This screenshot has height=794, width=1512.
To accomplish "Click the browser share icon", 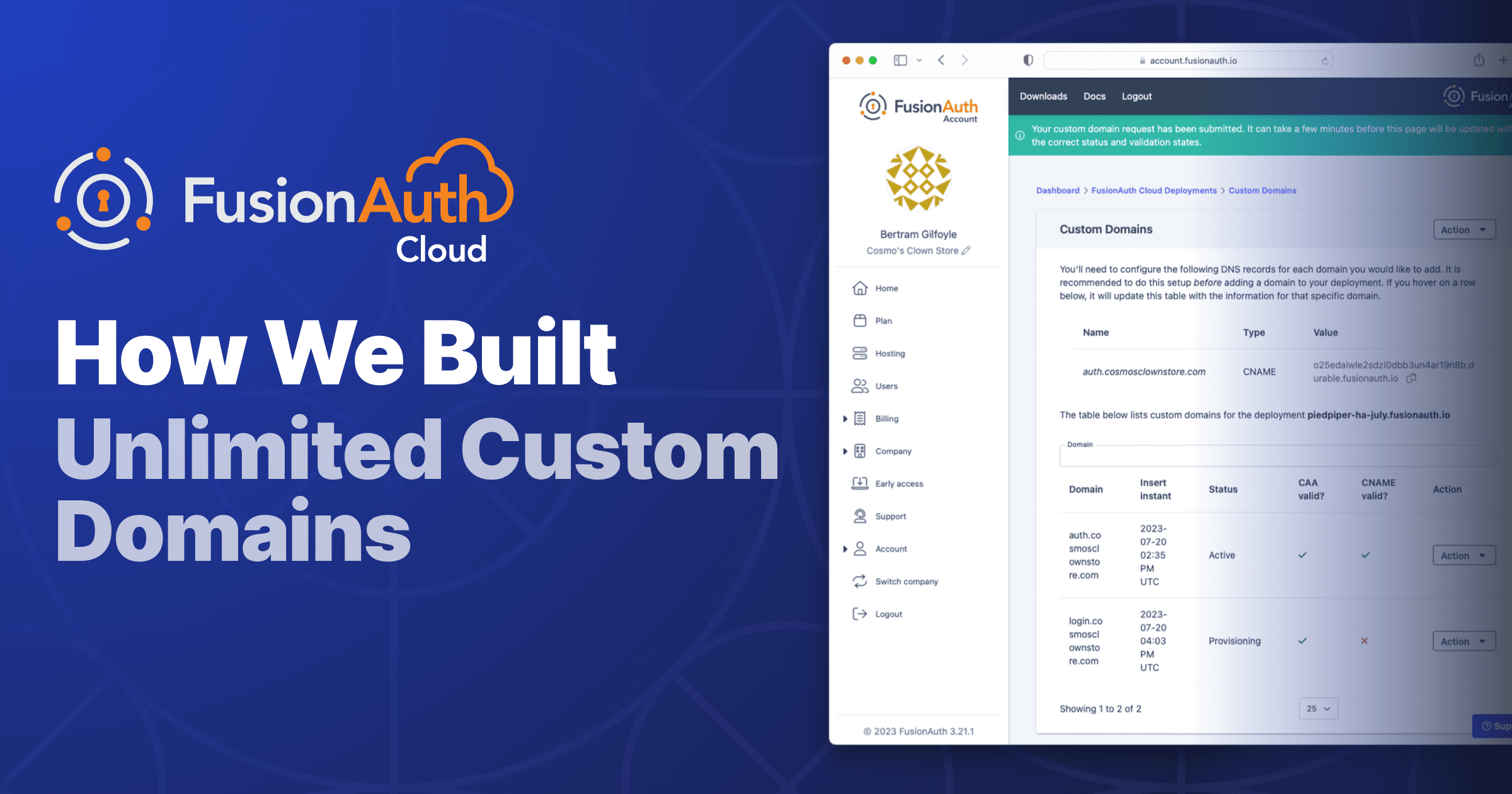I will coord(1479,60).
